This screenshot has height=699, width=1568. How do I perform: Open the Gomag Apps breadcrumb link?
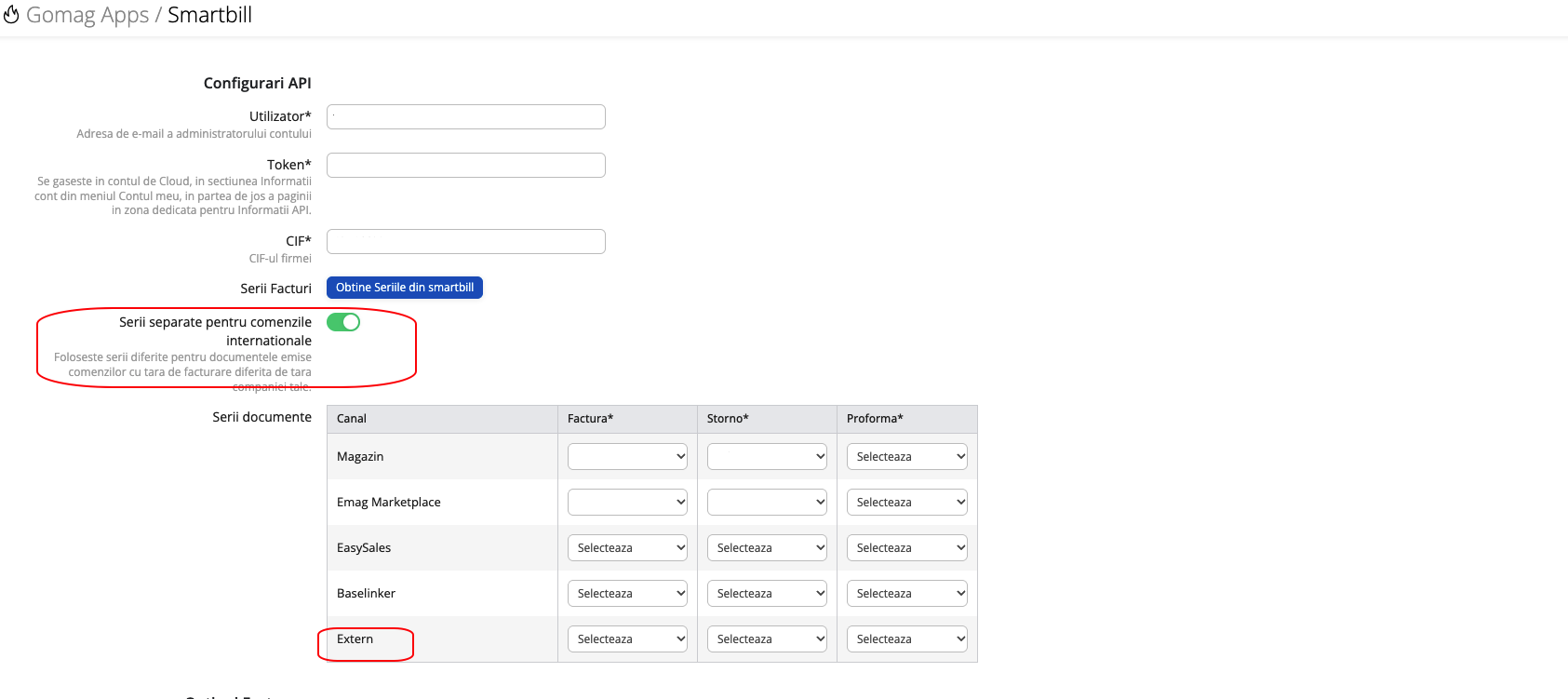(x=87, y=15)
